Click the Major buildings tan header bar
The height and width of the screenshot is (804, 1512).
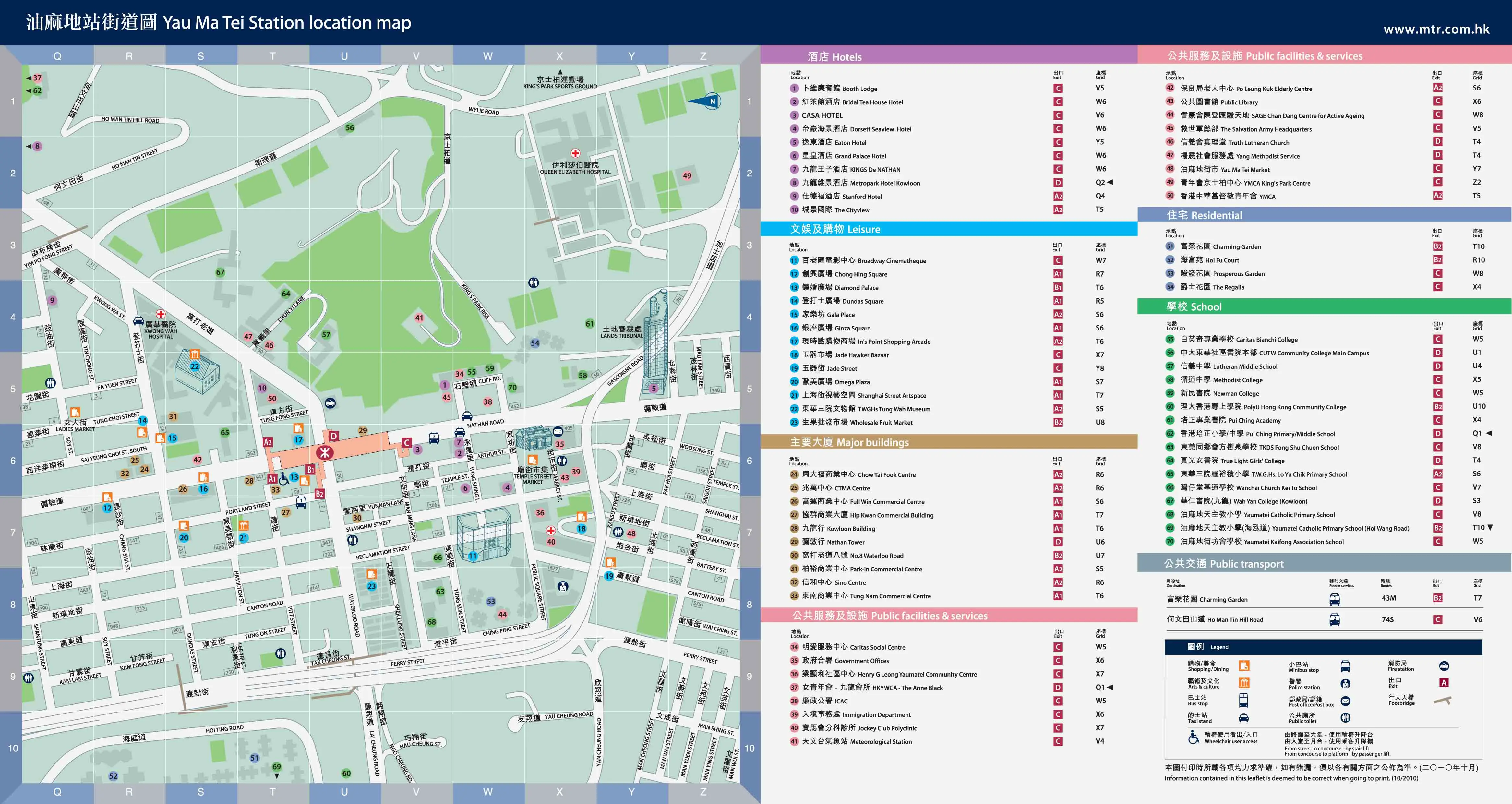point(949,442)
